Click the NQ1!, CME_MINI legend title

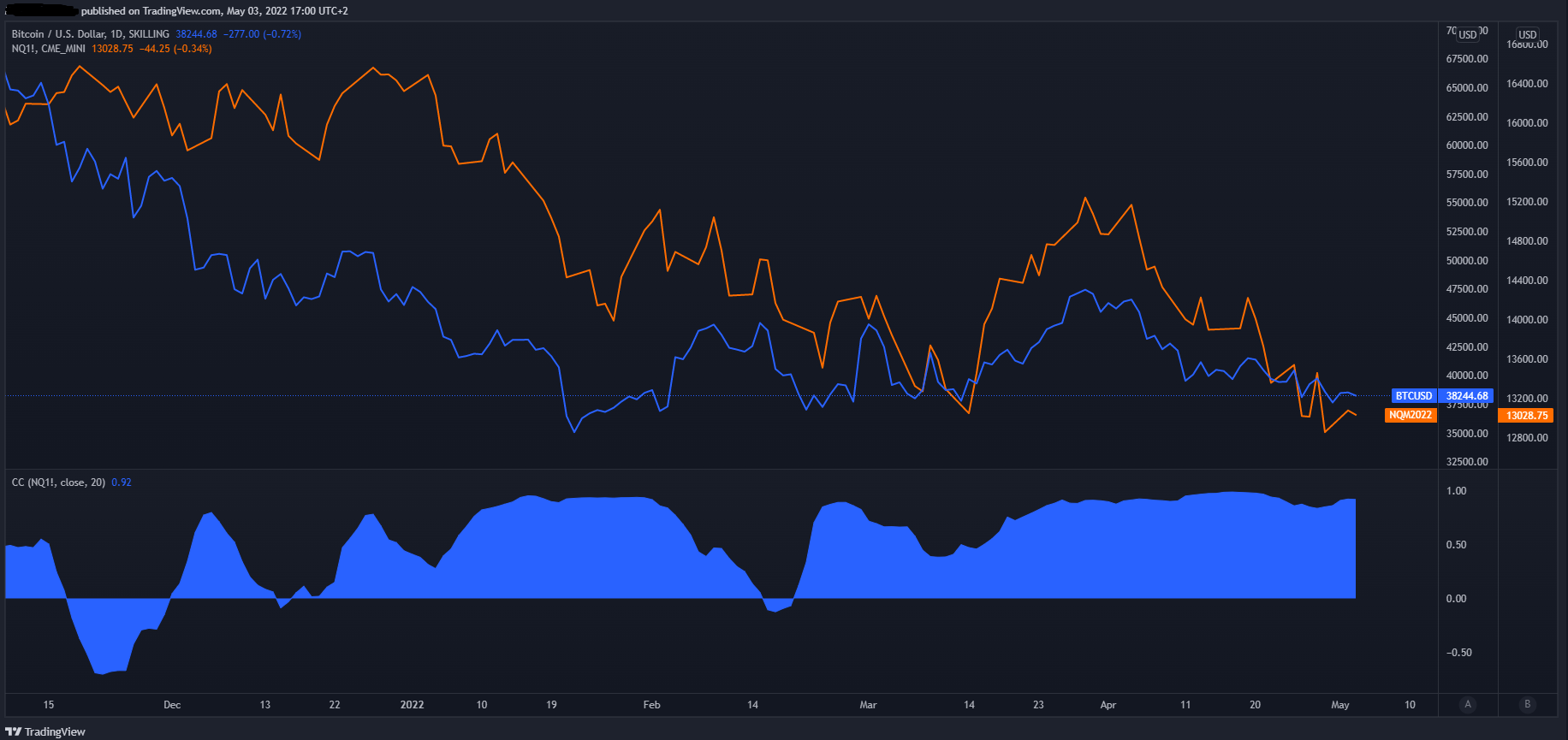pyautogui.click(x=49, y=49)
